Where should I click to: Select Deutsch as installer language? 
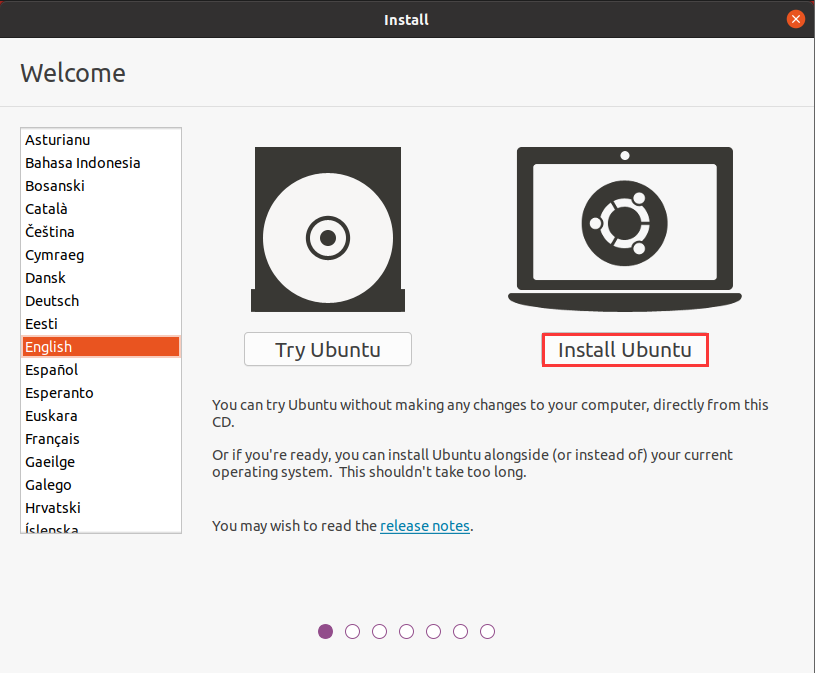coord(52,301)
